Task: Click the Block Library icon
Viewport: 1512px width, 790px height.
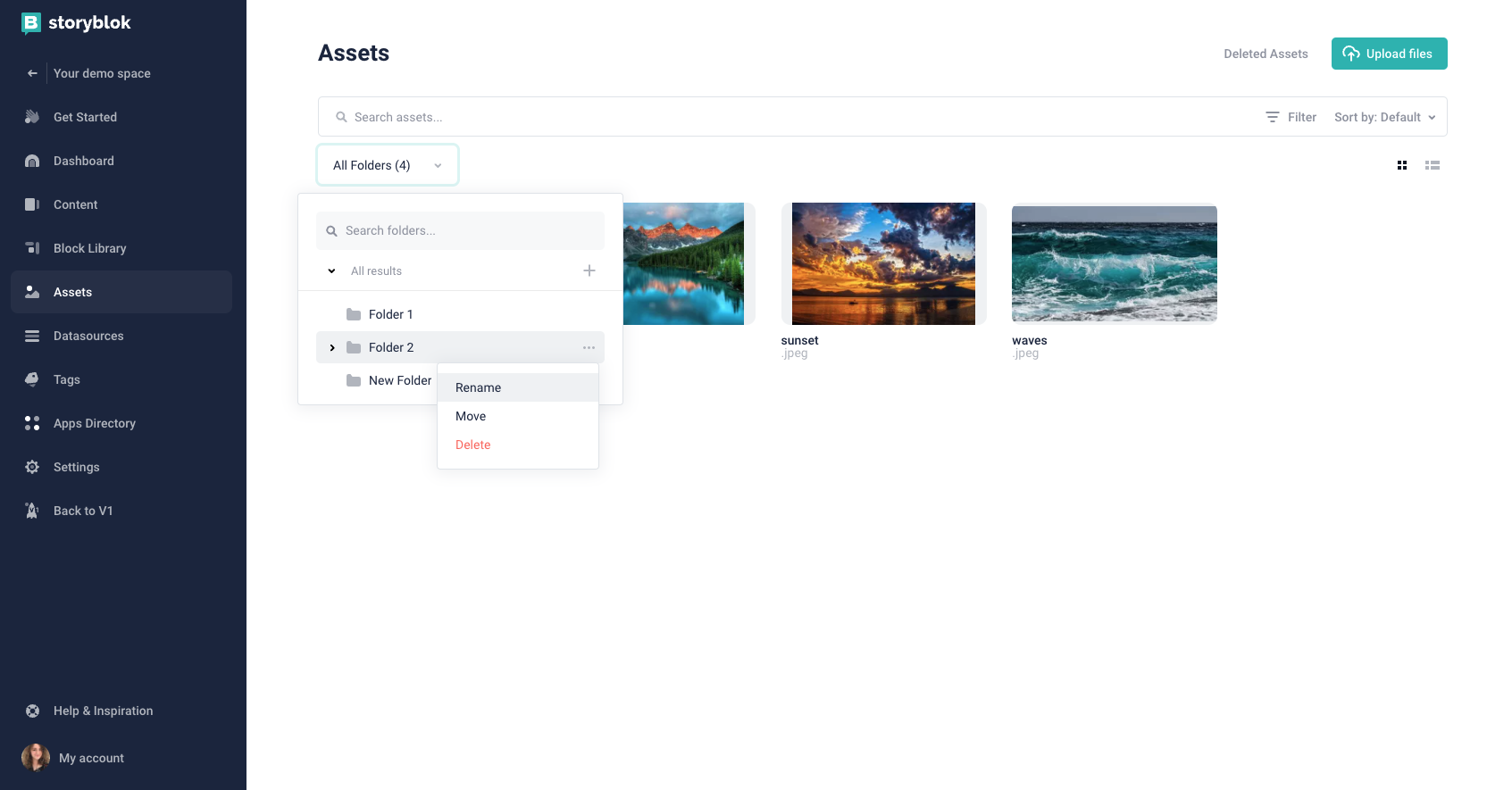Action: pyautogui.click(x=32, y=248)
